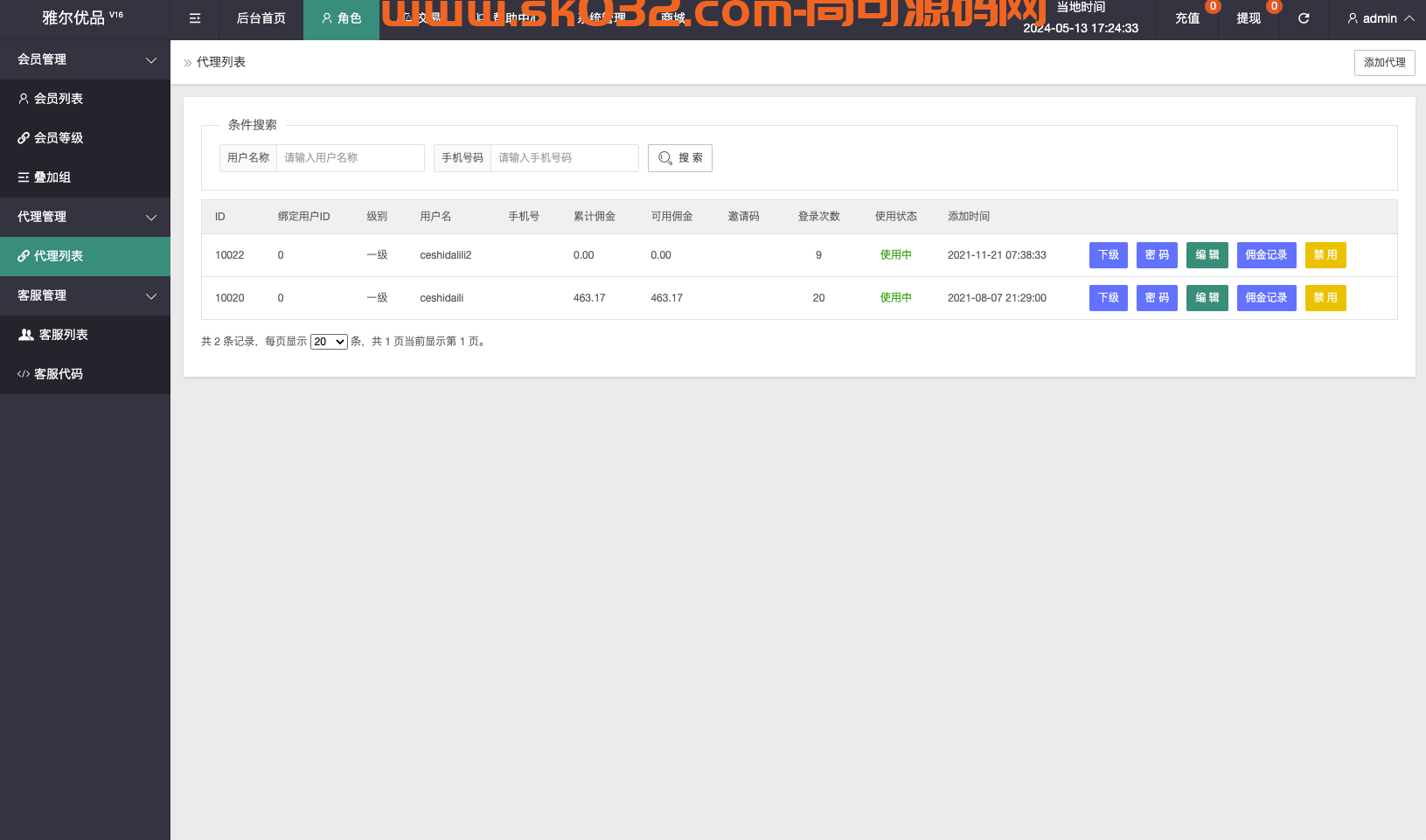Click date 2021-11-21 07:38:33
Screen dimensions: 1426x840
[997, 255]
